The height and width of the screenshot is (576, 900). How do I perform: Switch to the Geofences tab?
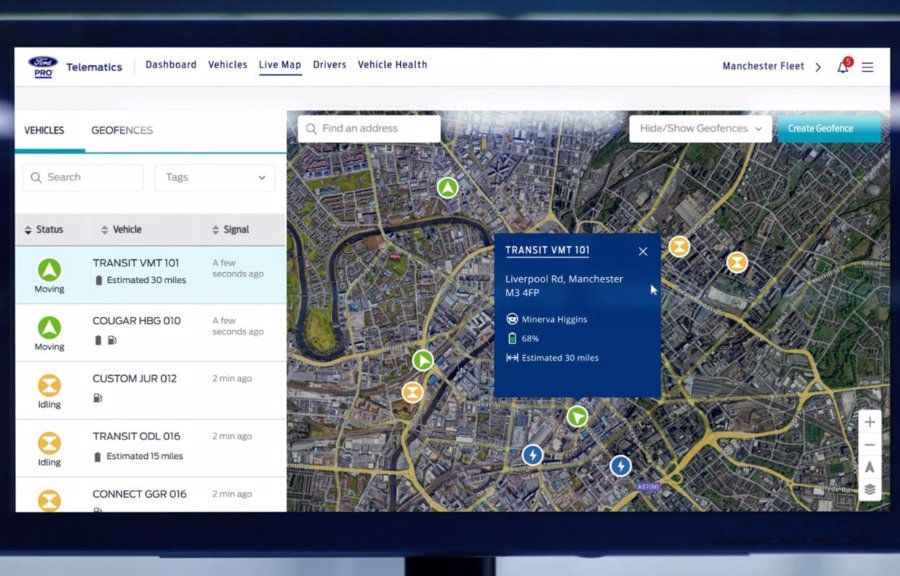[122, 130]
